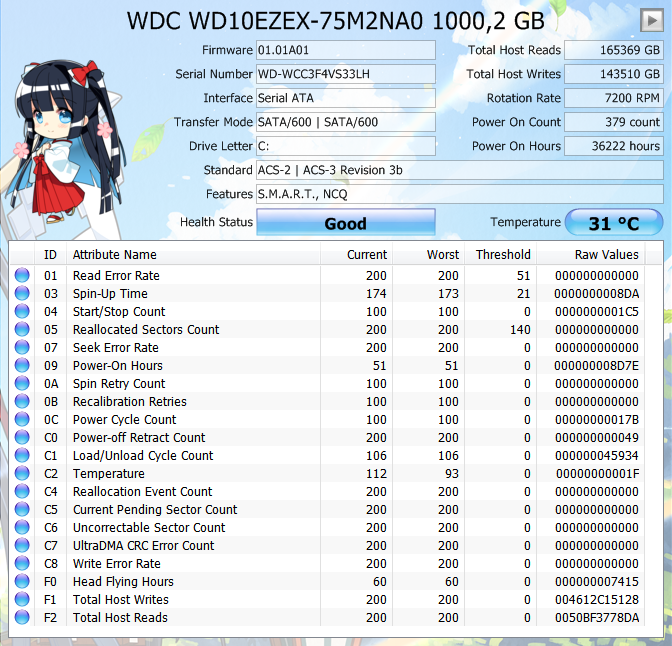Click the Threshold column header

pos(503,255)
